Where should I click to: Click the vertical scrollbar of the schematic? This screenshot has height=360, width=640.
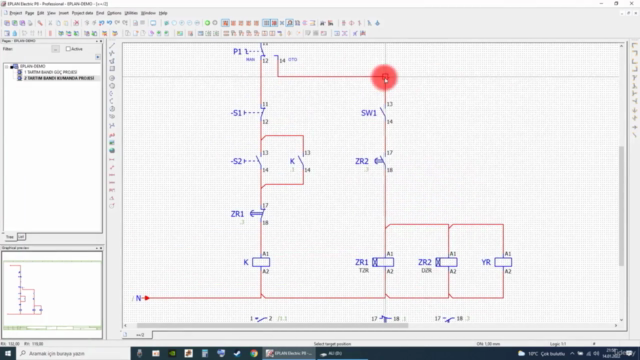(x=622, y=206)
